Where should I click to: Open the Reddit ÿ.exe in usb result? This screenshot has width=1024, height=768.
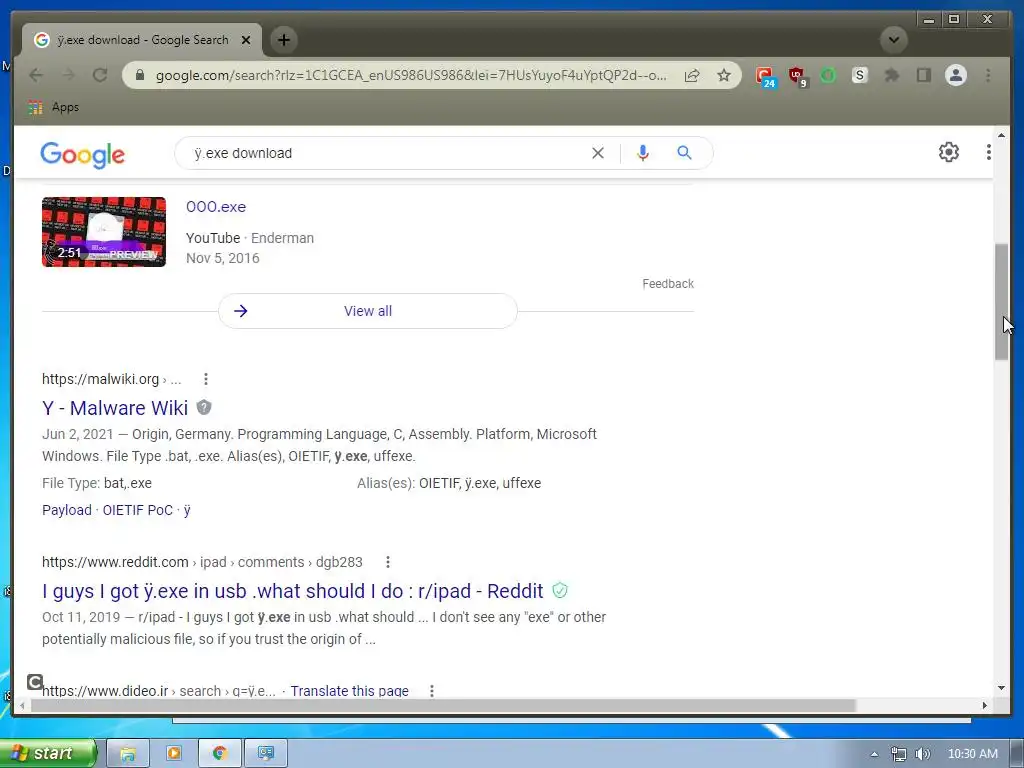coord(293,591)
